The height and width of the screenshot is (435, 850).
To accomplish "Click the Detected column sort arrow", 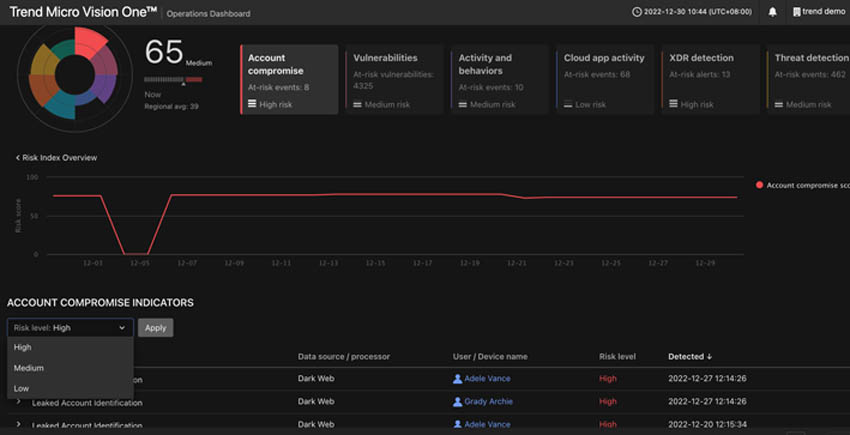I will 709,357.
